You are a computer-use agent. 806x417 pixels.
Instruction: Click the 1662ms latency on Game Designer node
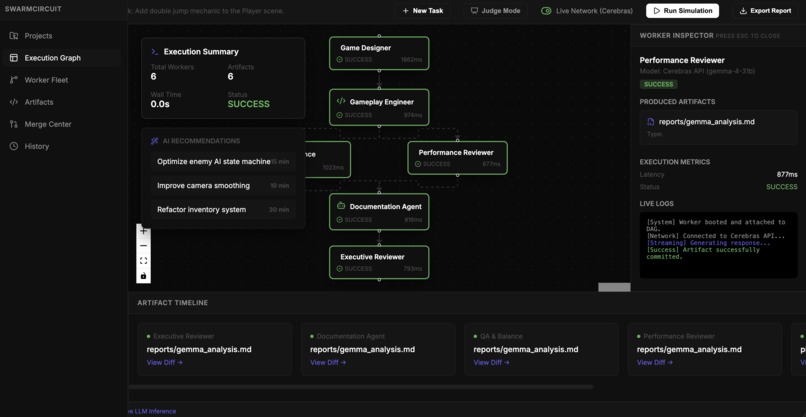click(411, 60)
